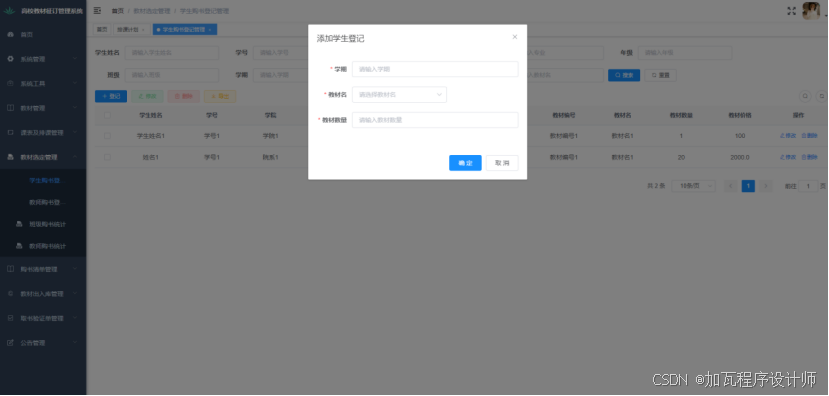
Task: Click the 取消 button in the dialog
Action: (502, 163)
